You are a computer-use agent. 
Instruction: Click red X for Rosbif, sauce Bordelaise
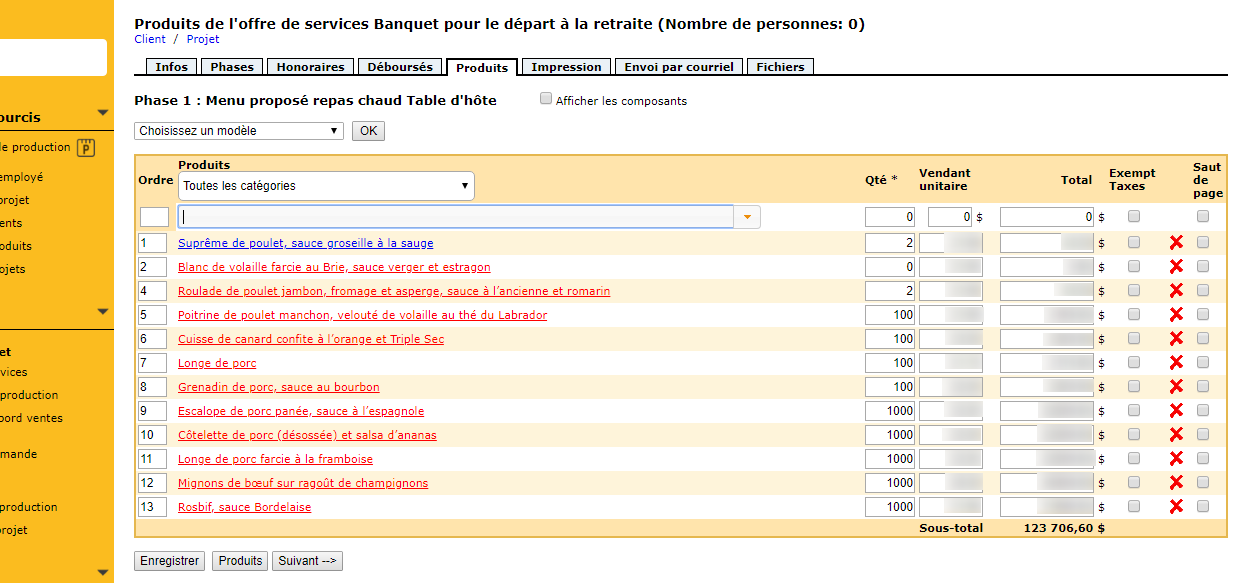(x=1176, y=507)
